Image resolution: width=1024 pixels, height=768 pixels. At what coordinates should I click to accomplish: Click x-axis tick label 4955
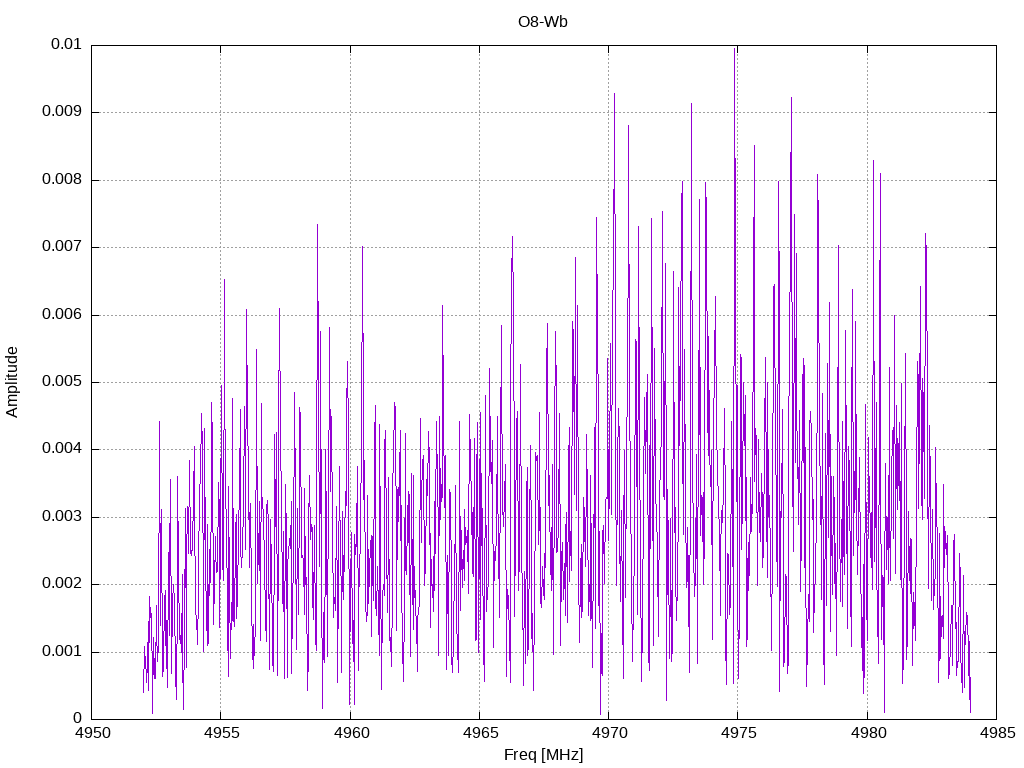[x=221, y=733]
